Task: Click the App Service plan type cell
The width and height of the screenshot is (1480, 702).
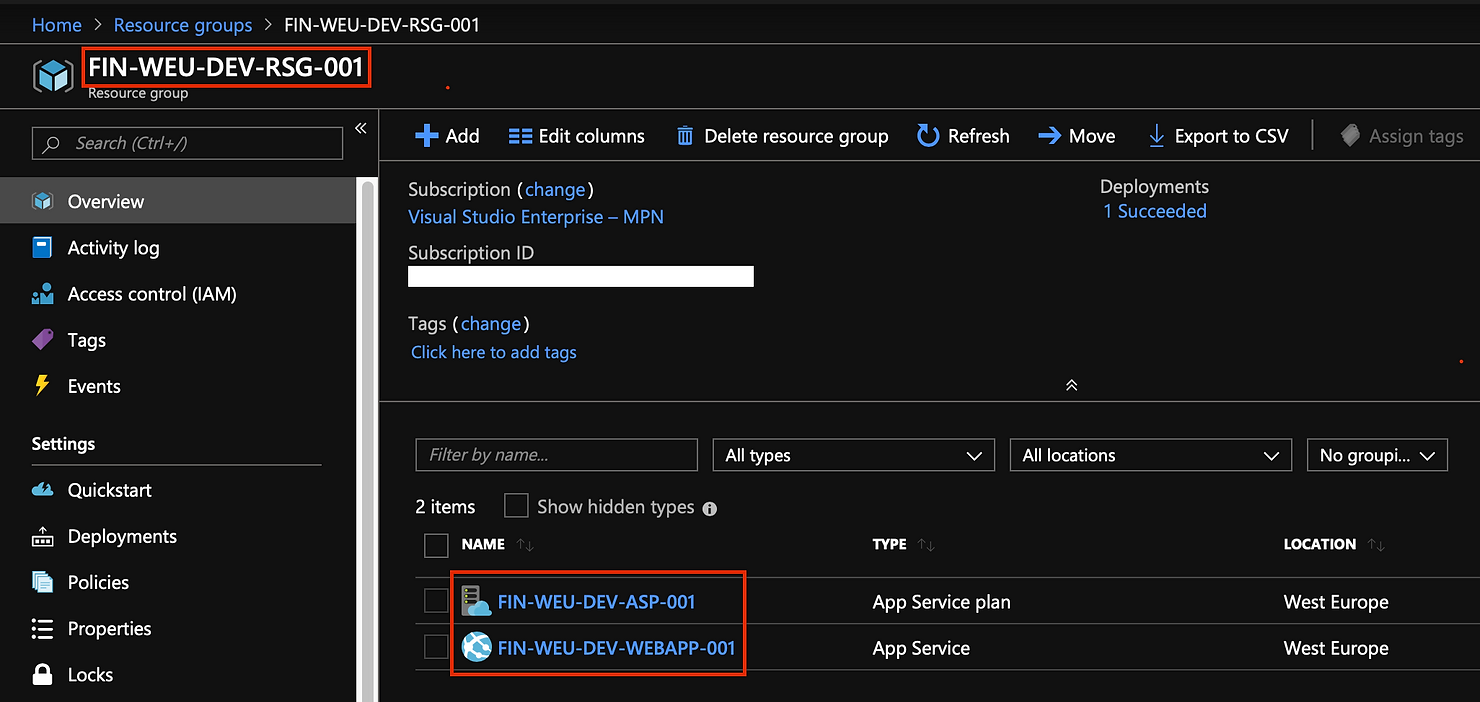Action: pos(942,602)
